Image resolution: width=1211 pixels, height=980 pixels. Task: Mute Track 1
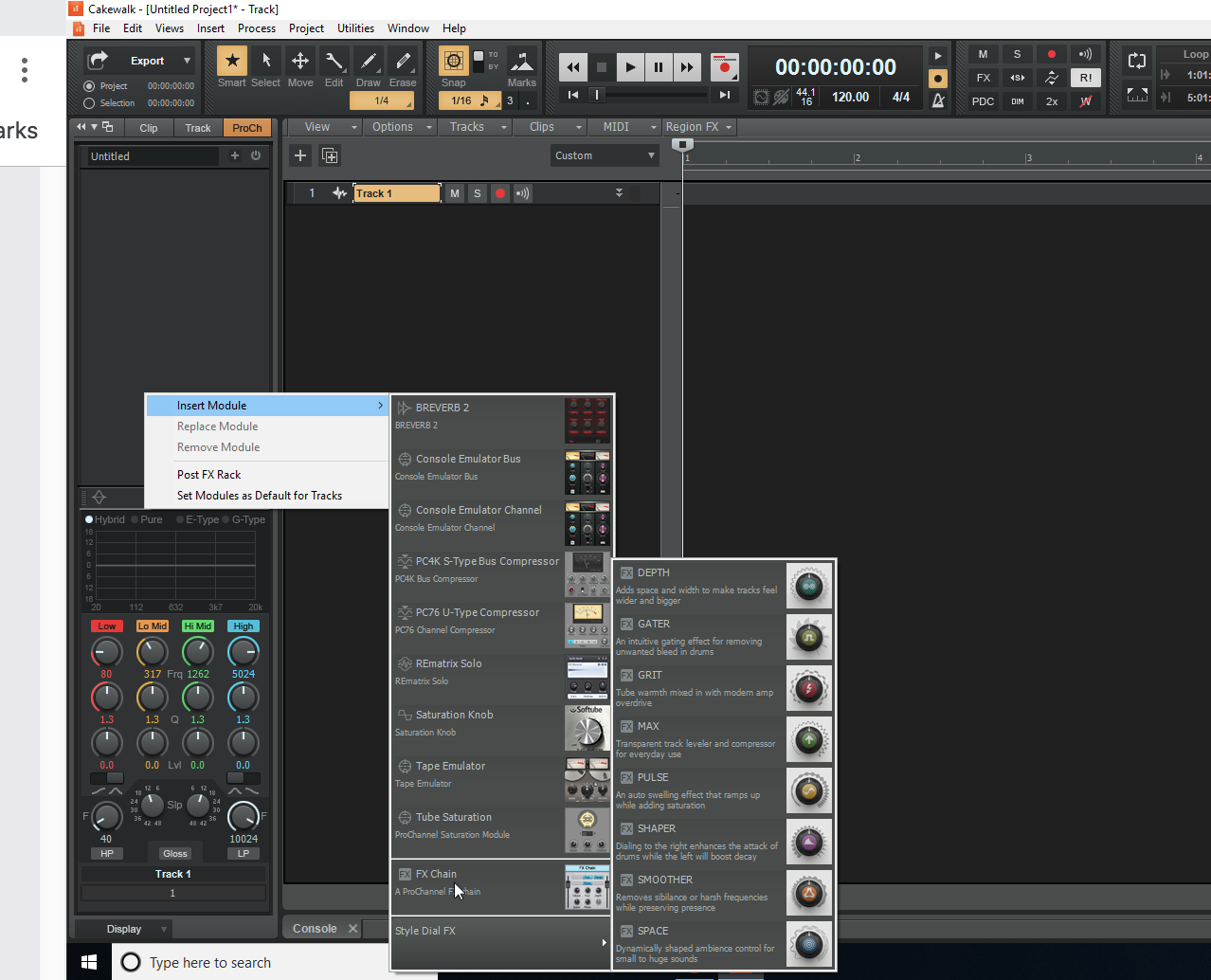click(x=455, y=193)
